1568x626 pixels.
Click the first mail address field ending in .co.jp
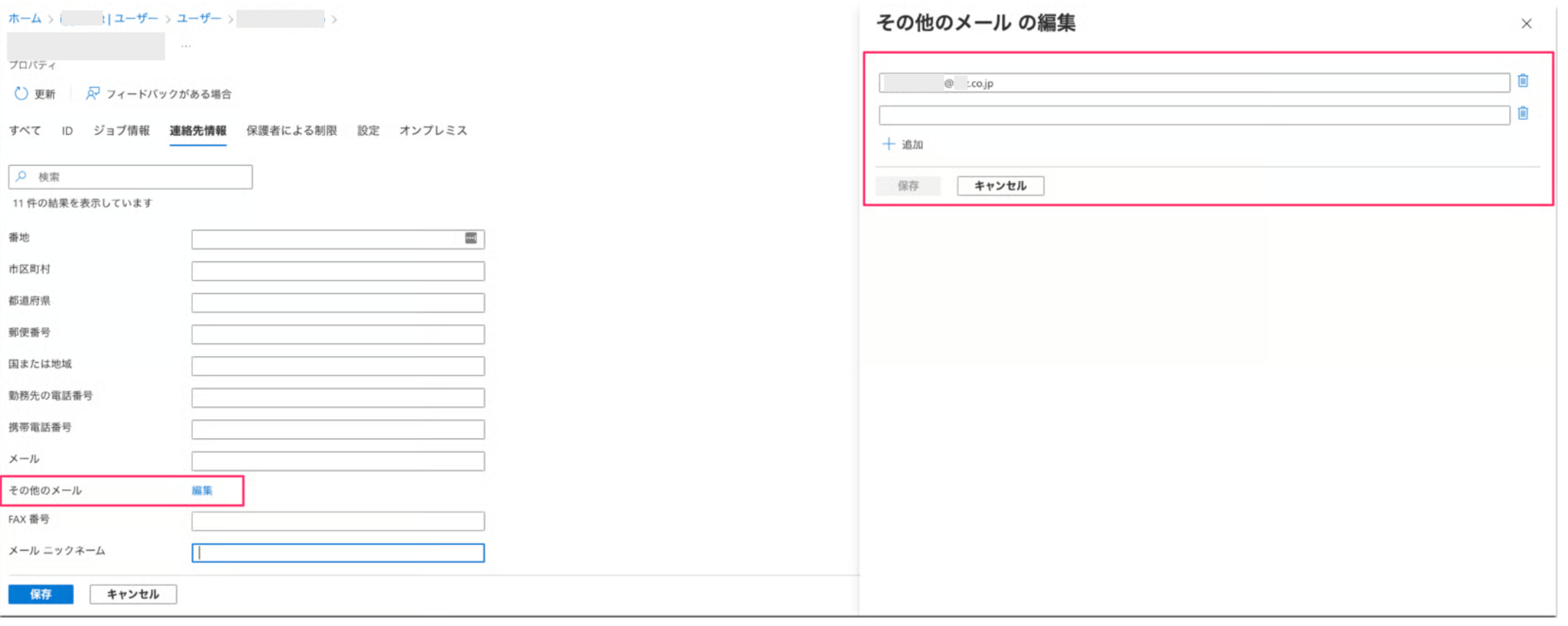click(1195, 83)
